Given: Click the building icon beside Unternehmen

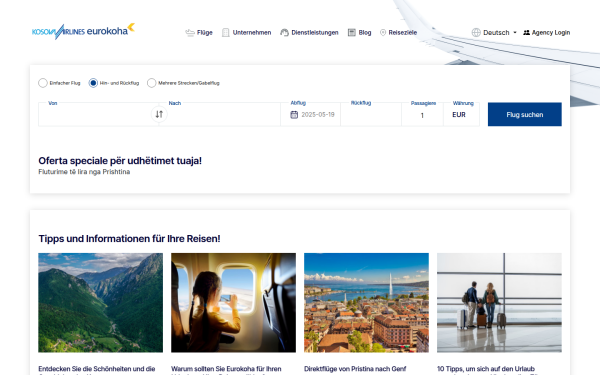Looking at the screenshot, I should (x=226, y=33).
